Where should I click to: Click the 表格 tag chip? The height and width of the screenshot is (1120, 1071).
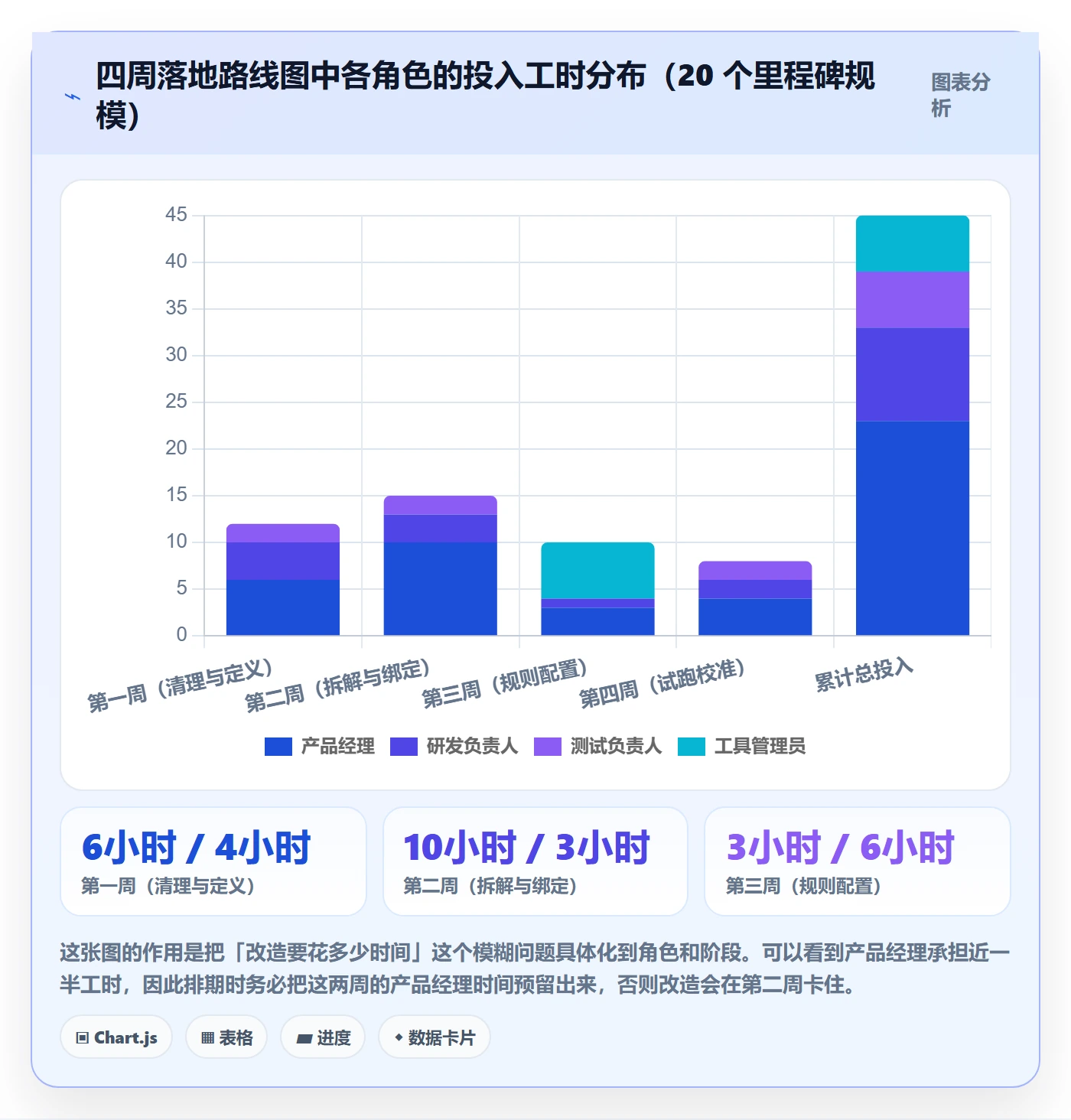tap(226, 1037)
